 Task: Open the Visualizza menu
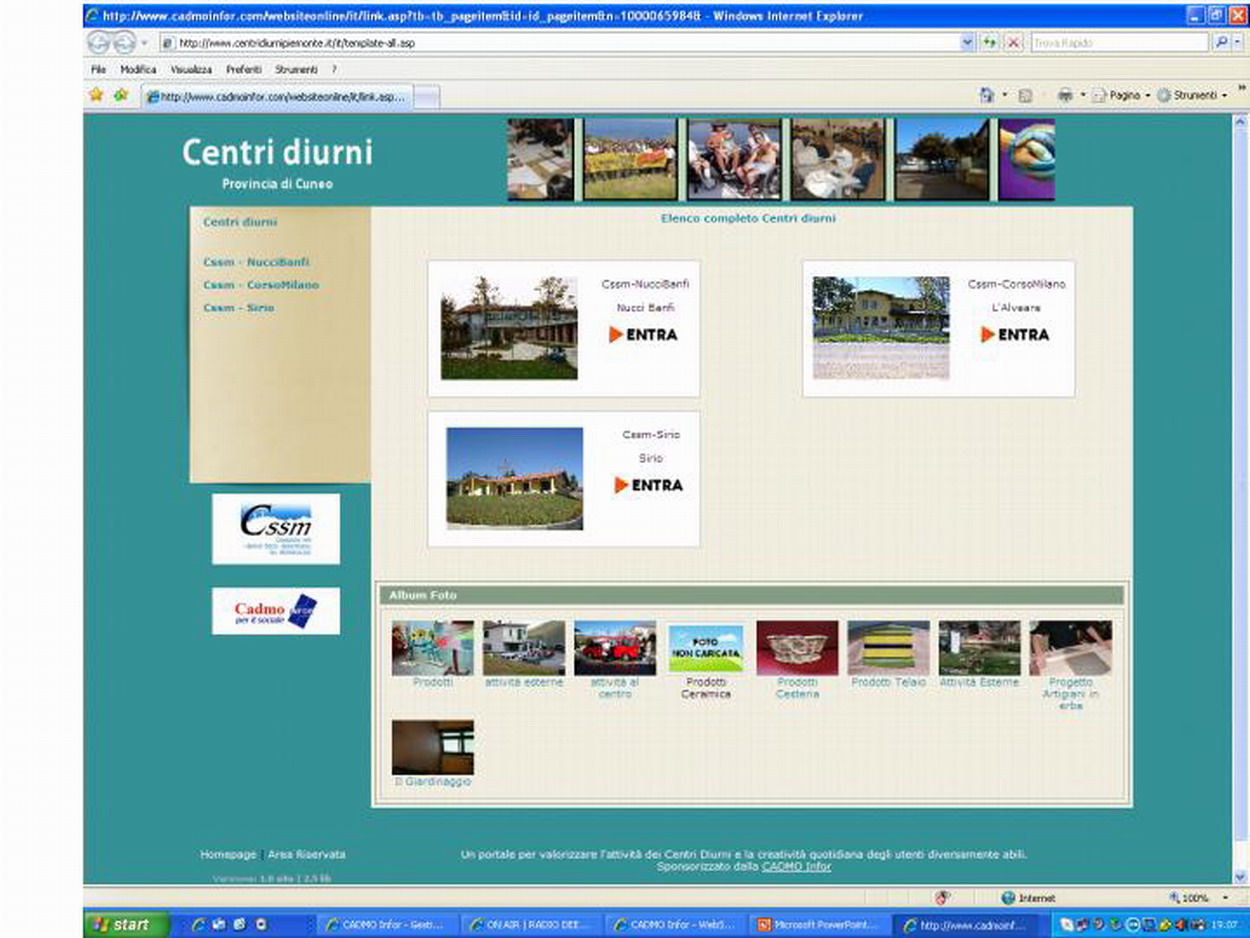coord(191,70)
